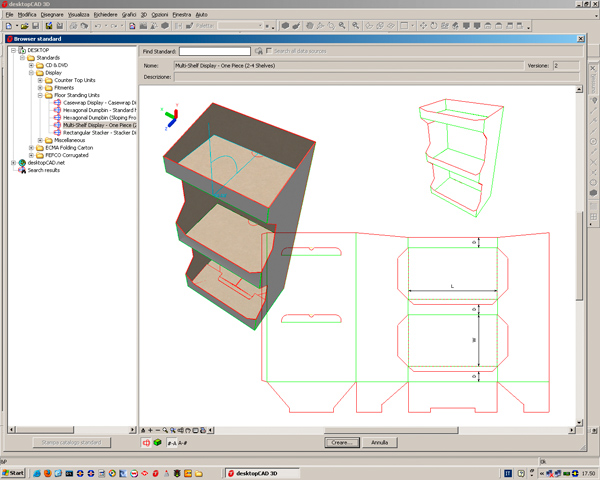600x480 pixels.
Task: Click the Undo arrow icon
Action: click(98, 26)
